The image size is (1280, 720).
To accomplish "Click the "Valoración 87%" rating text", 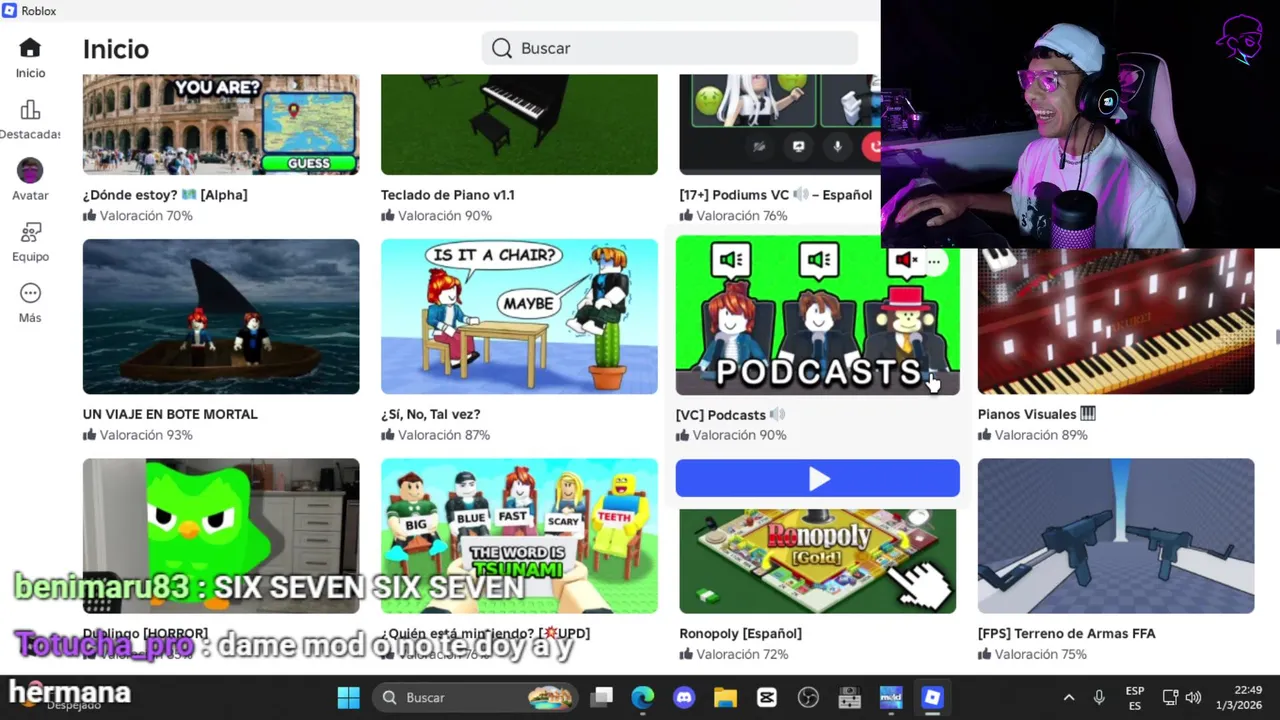I will point(444,435).
